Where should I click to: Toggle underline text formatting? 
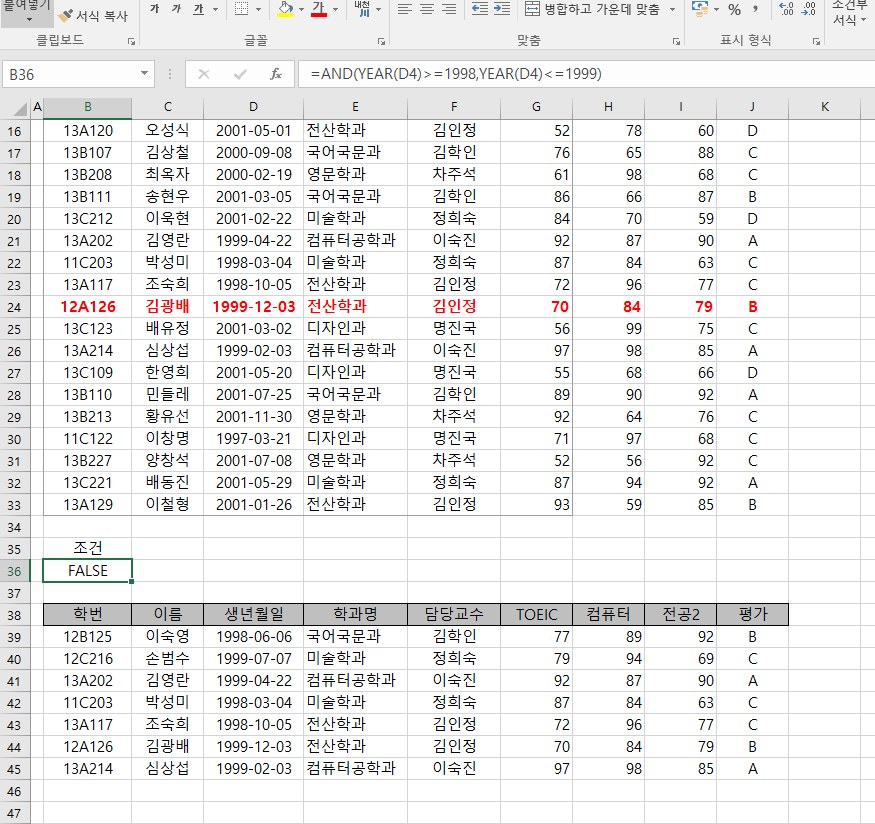pos(198,9)
